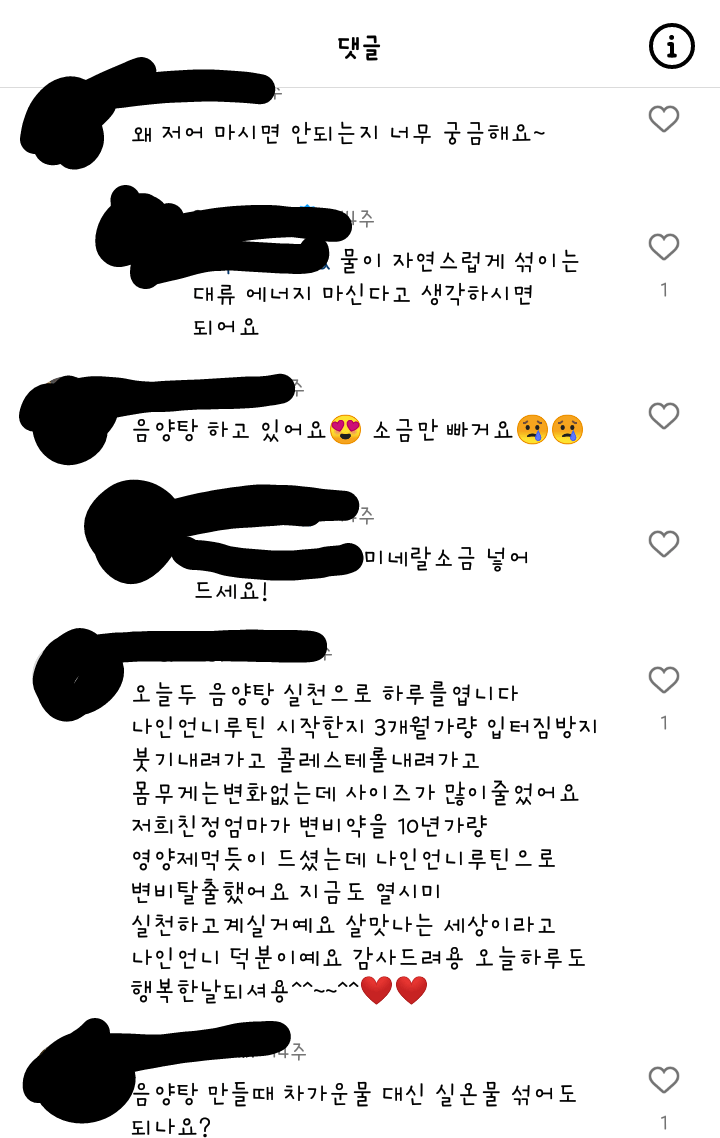720x1138 pixels.
Task: Open like count beneath the 실온물 comment heart
Action: [x=663, y=1122]
